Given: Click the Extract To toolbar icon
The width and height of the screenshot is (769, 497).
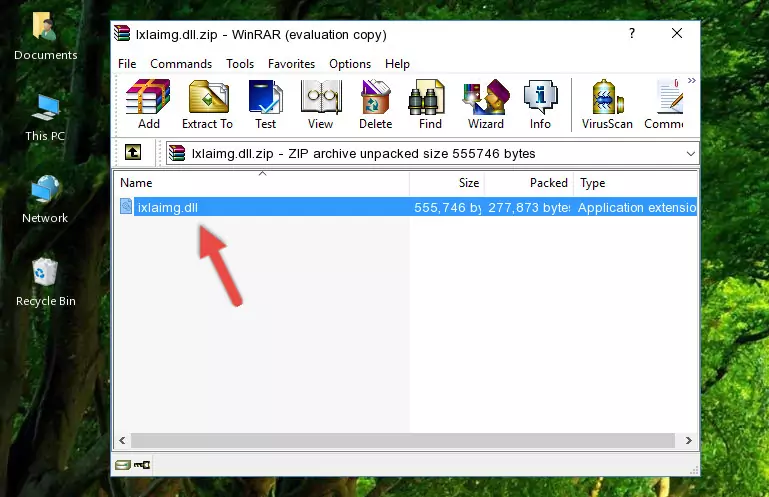Looking at the screenshot, I should coord(207,104).
